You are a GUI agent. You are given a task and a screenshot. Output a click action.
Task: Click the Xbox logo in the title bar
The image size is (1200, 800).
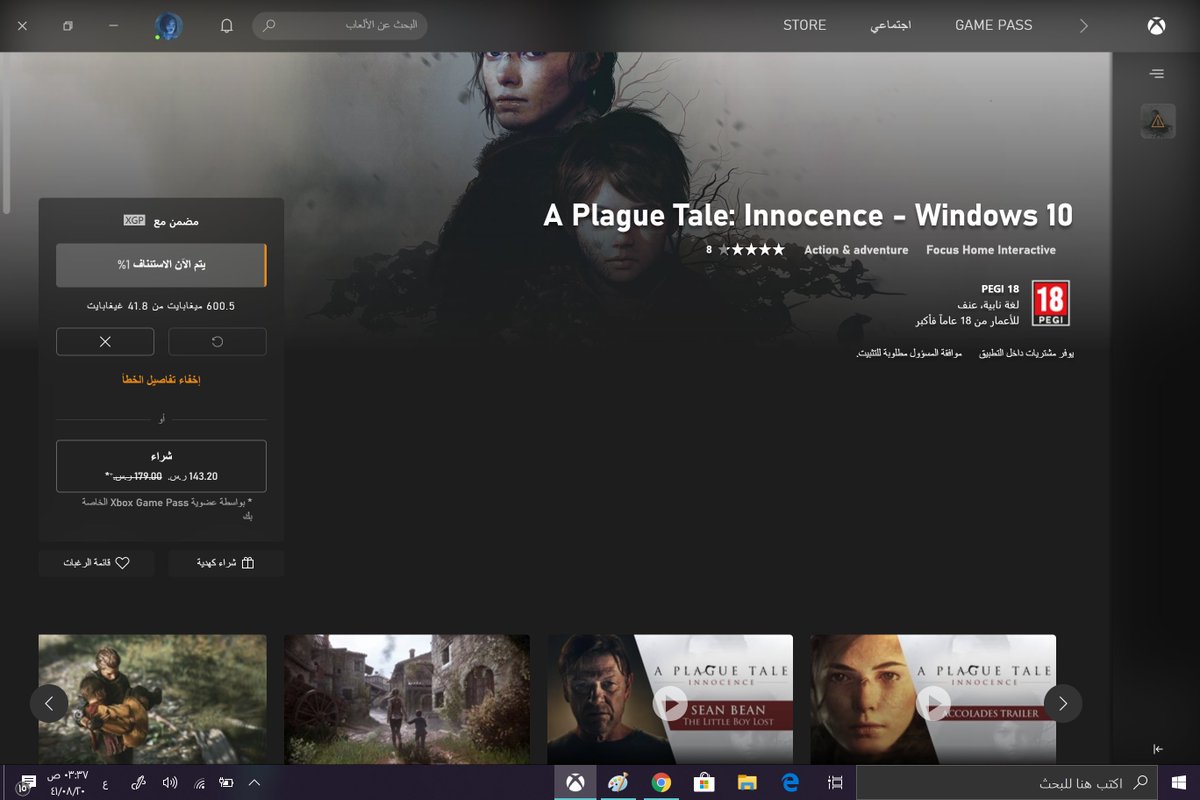click(1156, 26)
